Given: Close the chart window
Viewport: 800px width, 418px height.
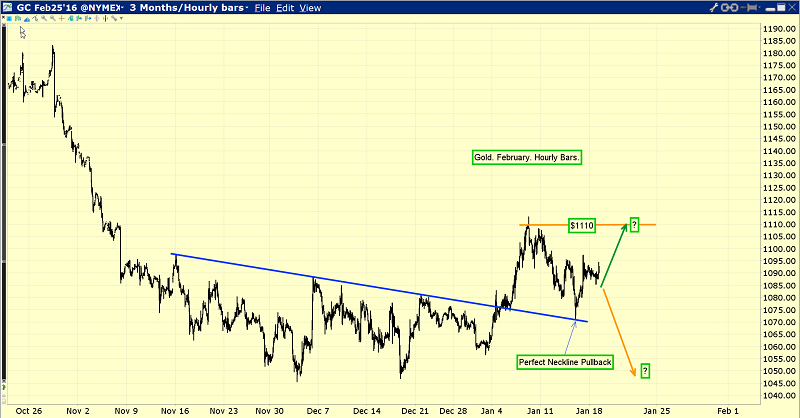Looking at the screenshot, I should [792, 7].
